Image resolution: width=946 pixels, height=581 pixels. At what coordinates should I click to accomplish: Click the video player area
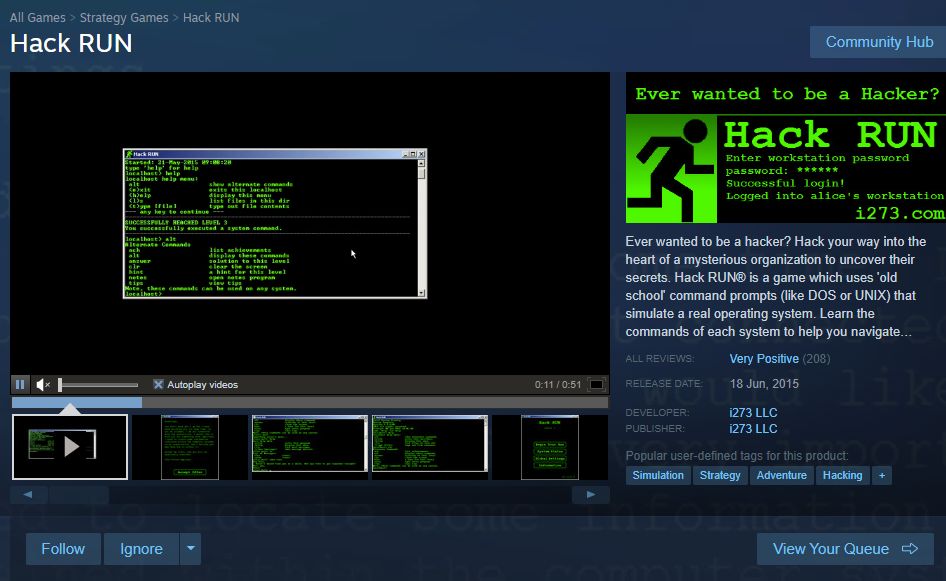pyautogui.click(x=310, y=223)
